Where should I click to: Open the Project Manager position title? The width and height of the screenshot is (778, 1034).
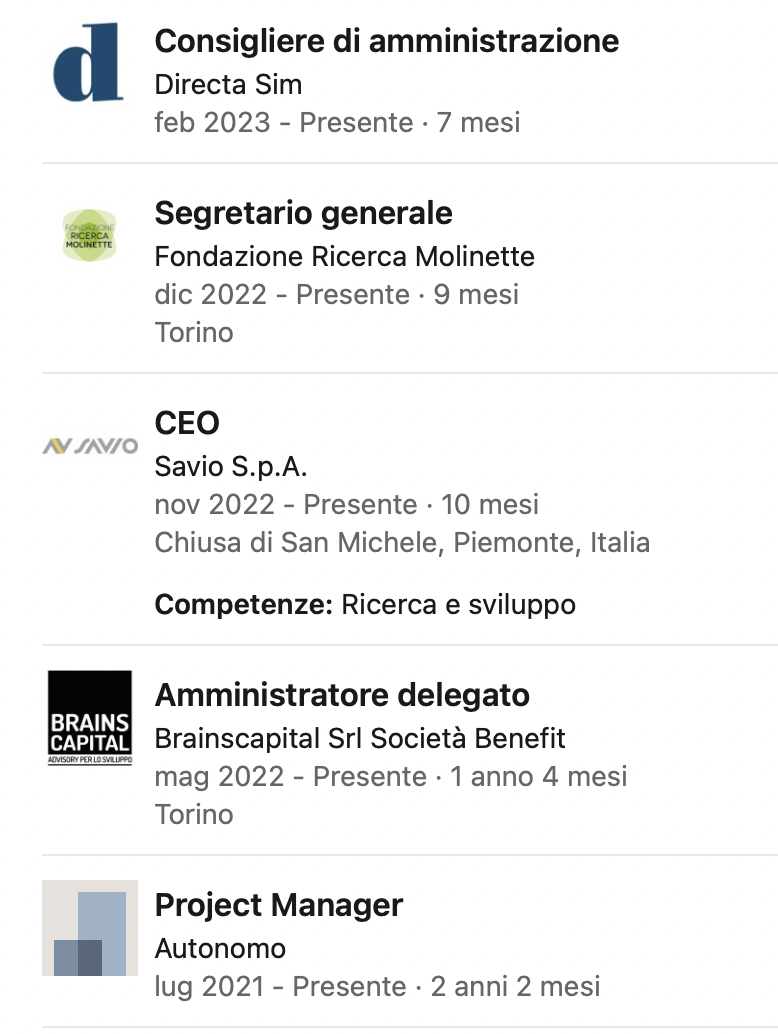point(278,905)
